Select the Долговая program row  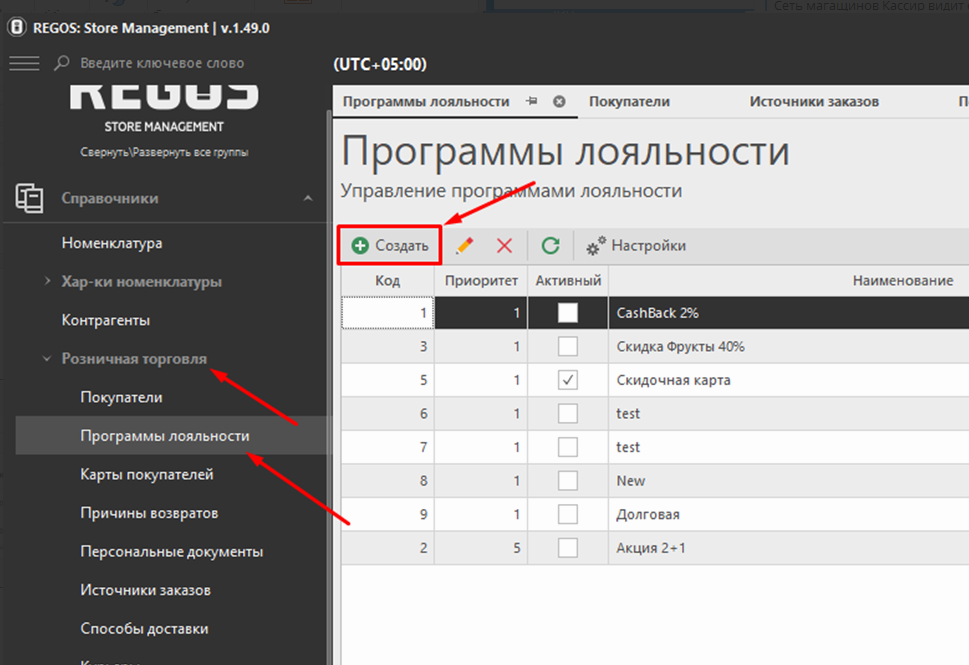click(648, 514)
